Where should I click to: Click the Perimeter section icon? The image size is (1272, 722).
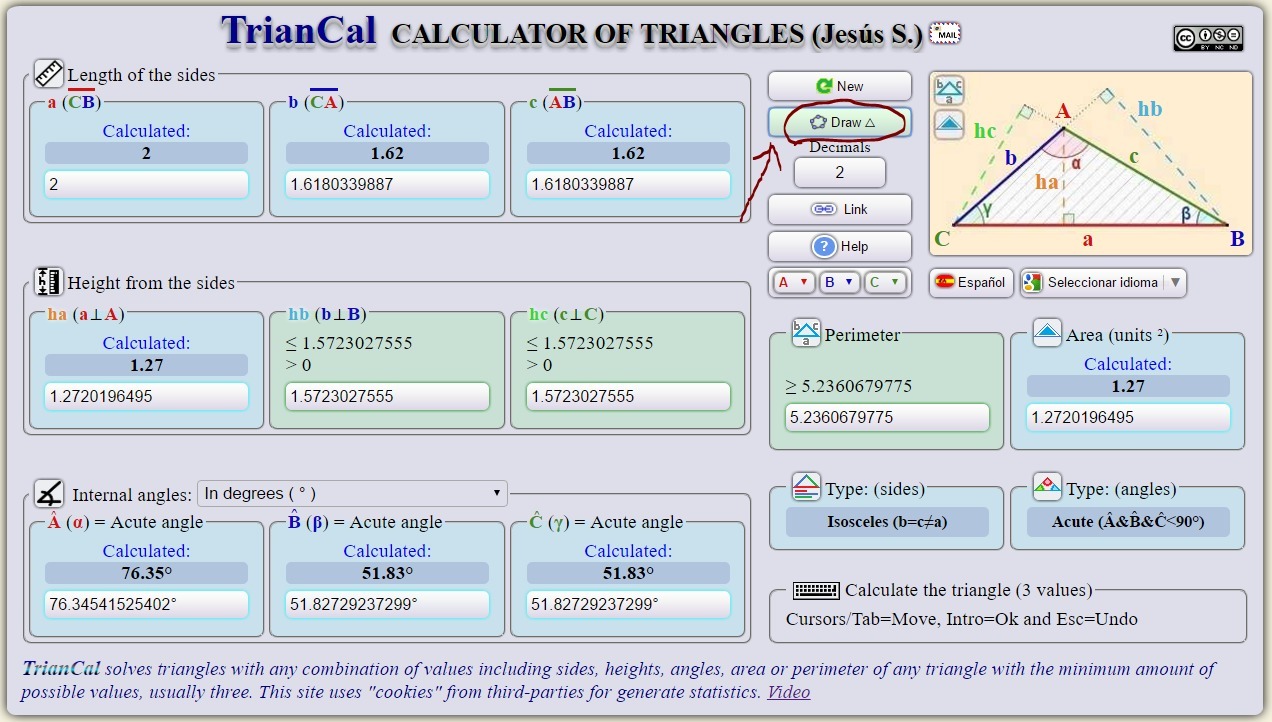[806, 334]
